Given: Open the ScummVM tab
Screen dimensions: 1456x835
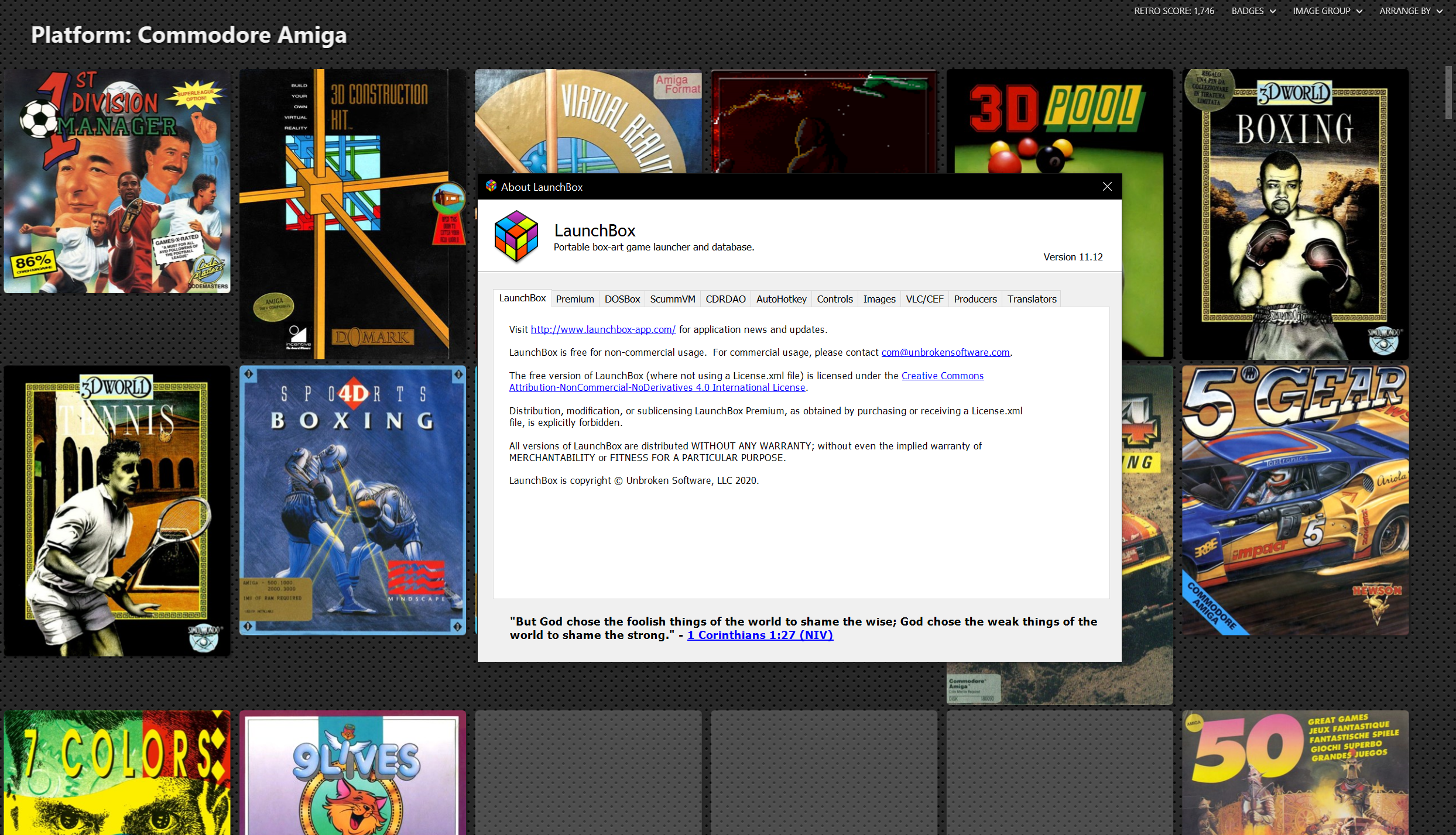Looking at the screenshot, I should (673, 299).
